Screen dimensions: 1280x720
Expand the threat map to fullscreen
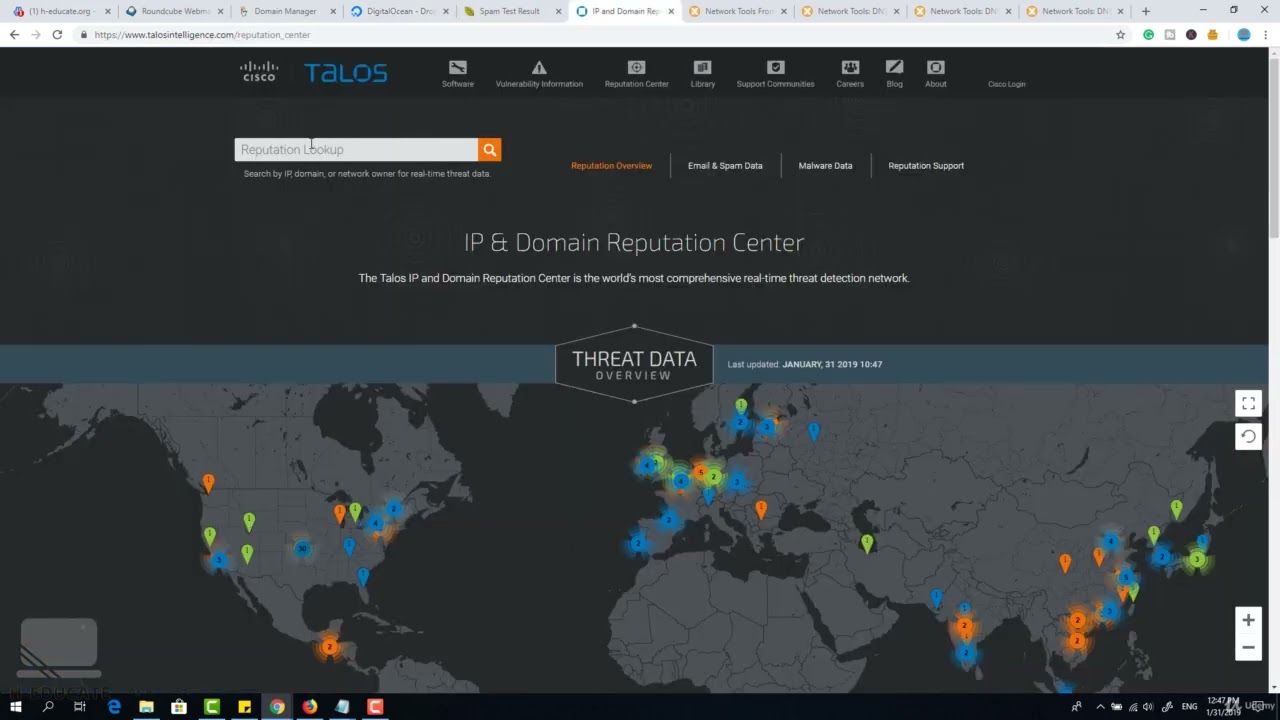click(1248, 403)
